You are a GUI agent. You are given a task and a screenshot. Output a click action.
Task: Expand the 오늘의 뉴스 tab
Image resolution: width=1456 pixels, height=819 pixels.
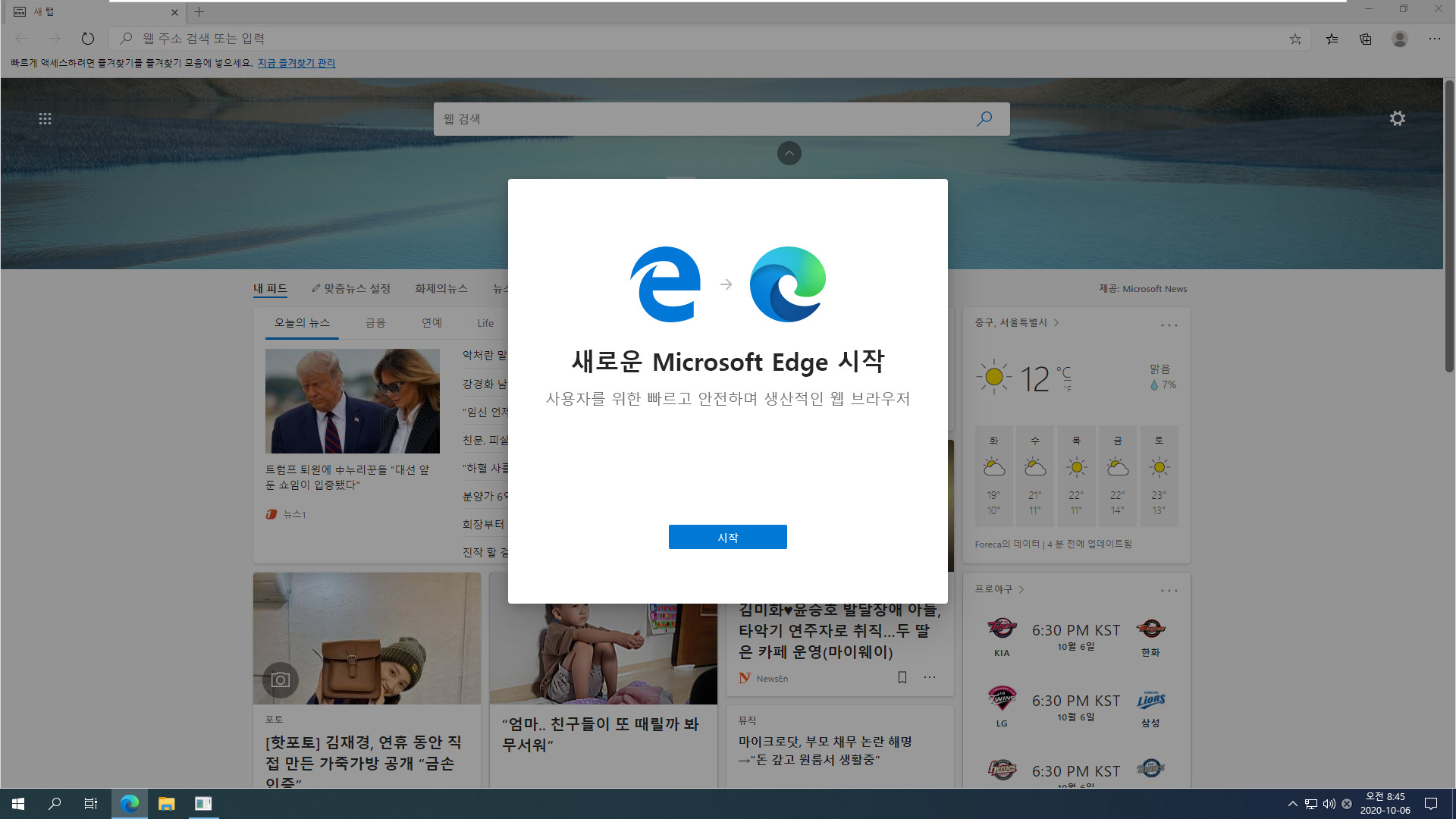tap(302, 323)
